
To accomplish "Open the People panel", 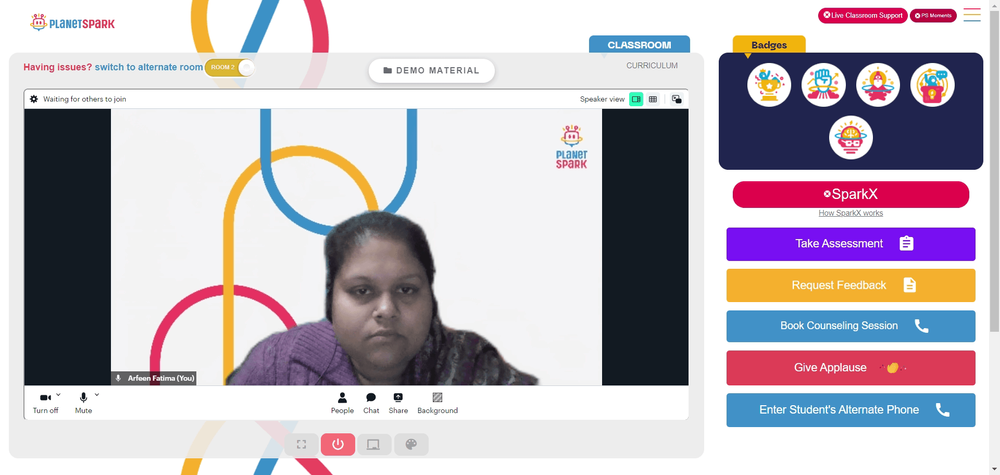I will pyautogui.click(x=342, y=403).
